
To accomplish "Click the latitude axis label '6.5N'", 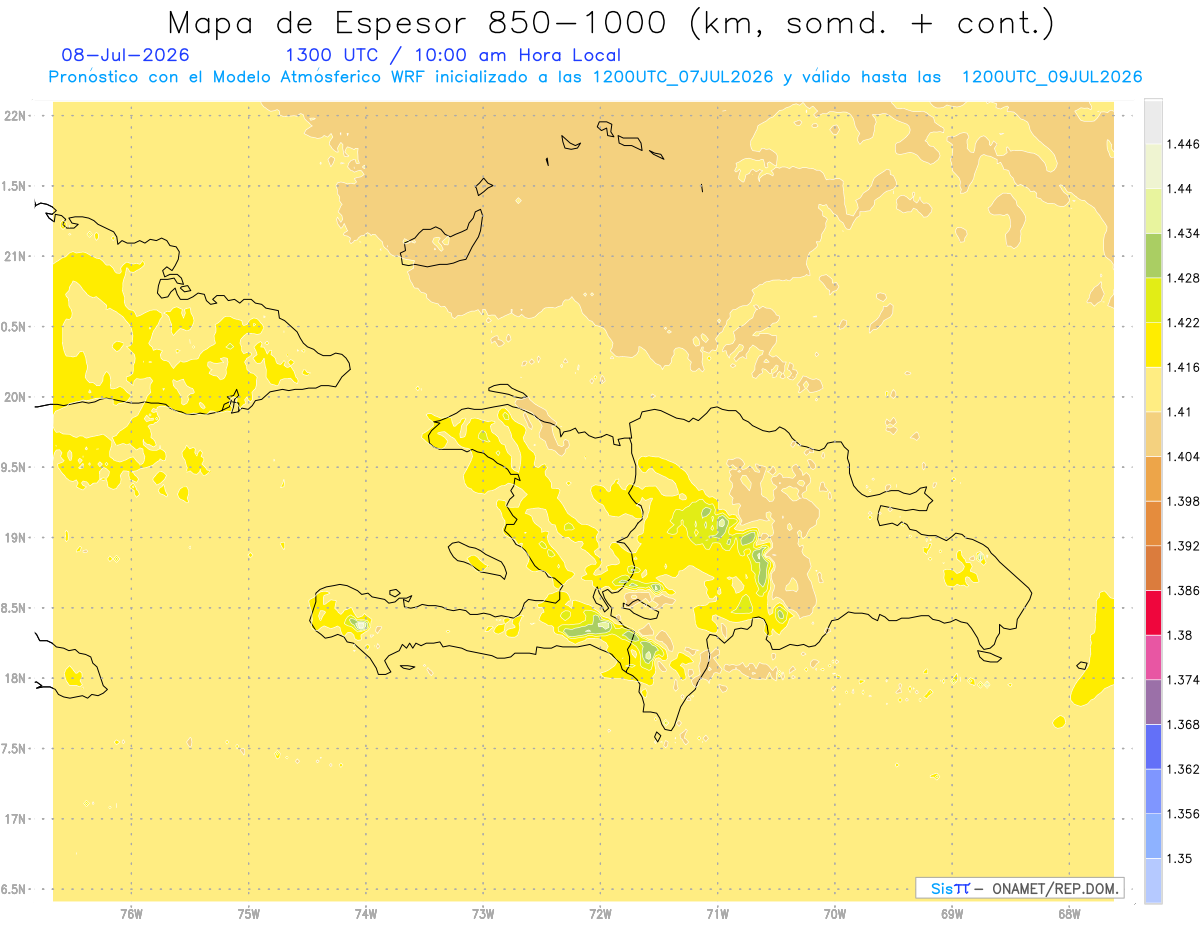I will (x=15, y=889).
